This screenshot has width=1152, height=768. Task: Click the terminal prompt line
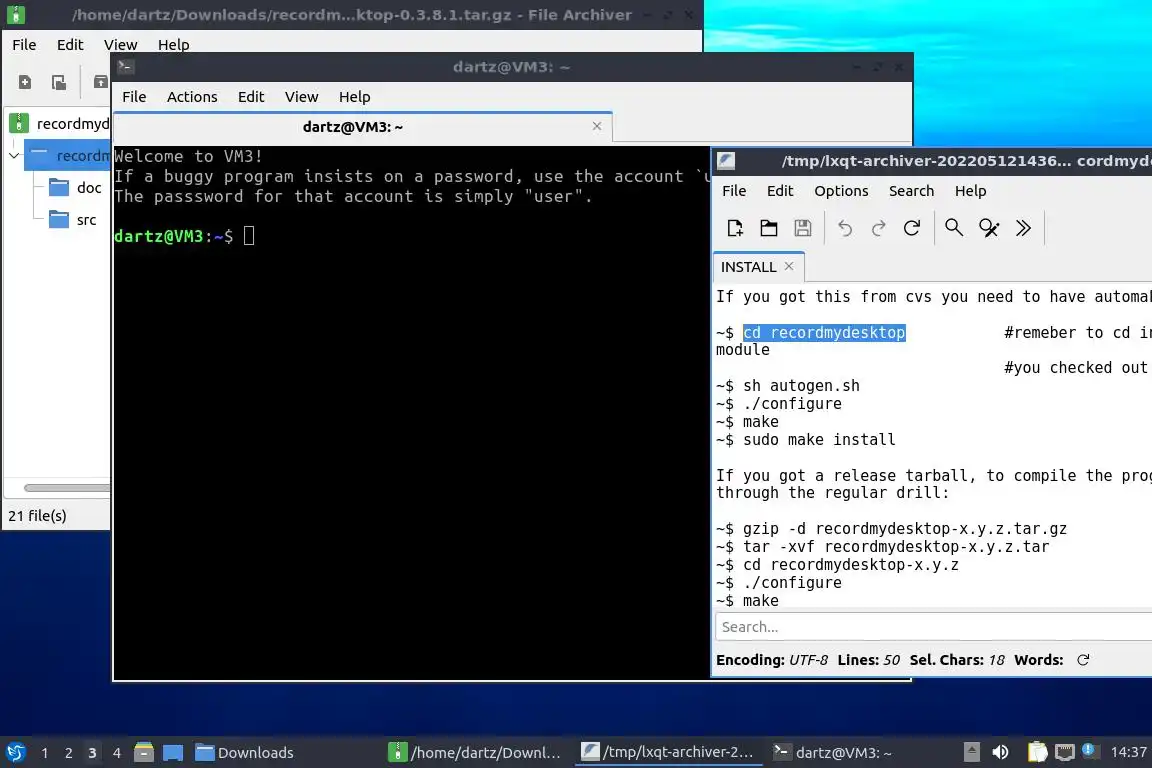tap(184, 236)
